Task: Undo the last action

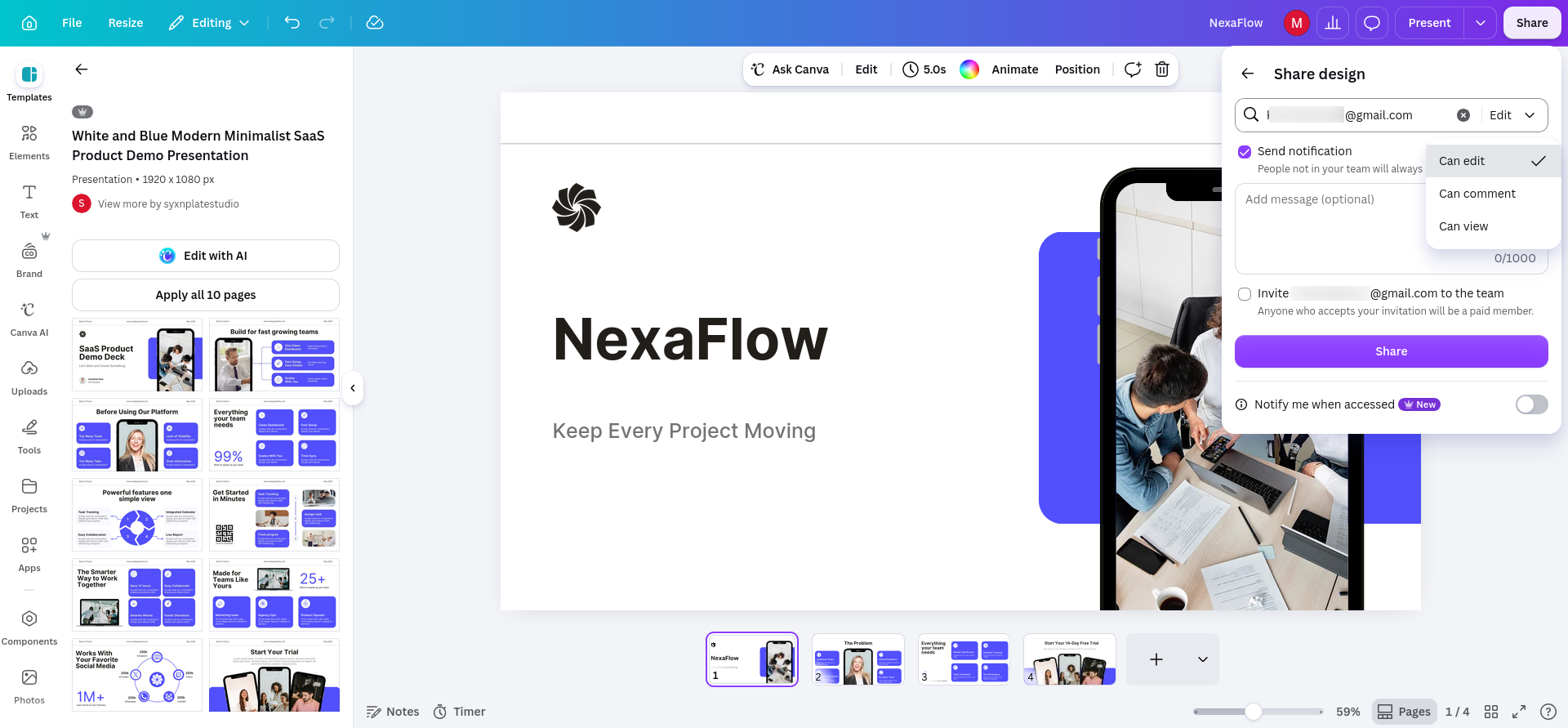Action: pos(292,23)
